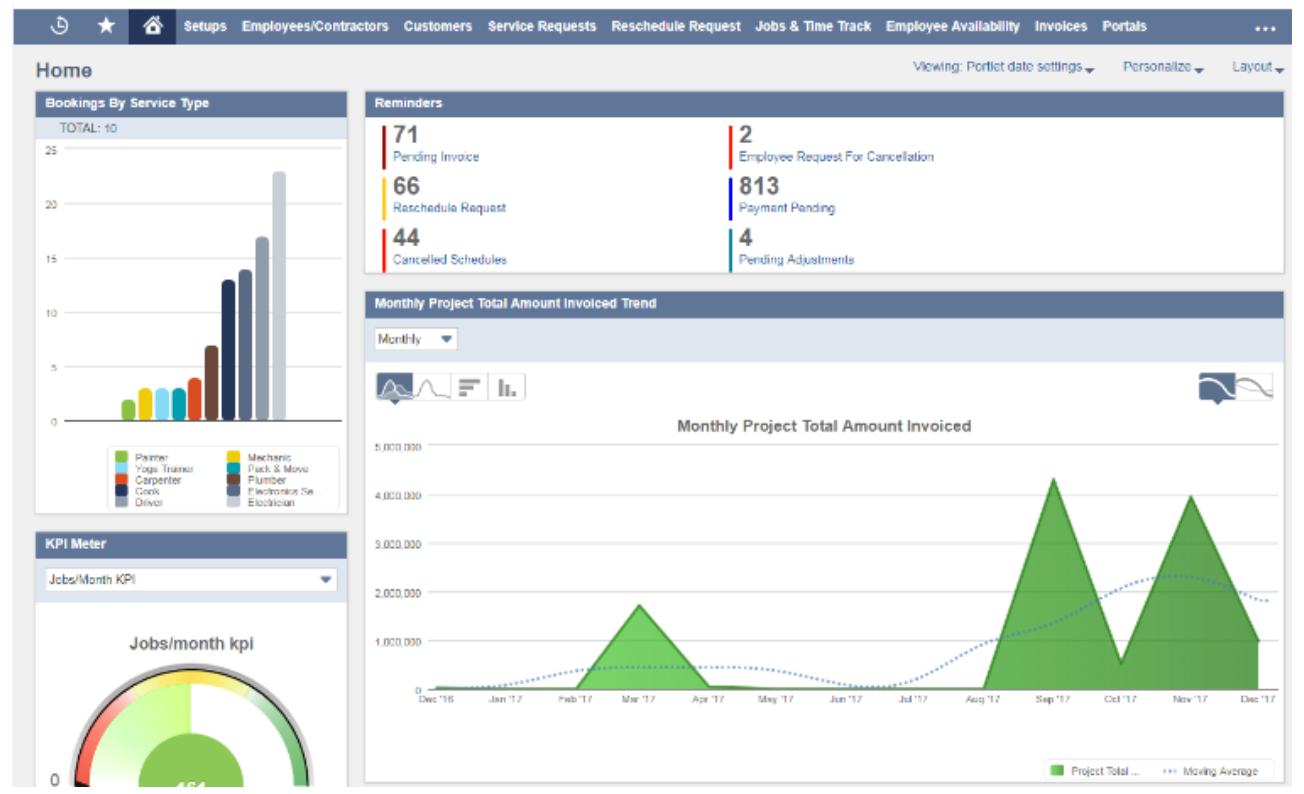Click the brown Plumber bar in chart
The image size is (1304, 794).
pyautogui.click(x=211, y=383)
